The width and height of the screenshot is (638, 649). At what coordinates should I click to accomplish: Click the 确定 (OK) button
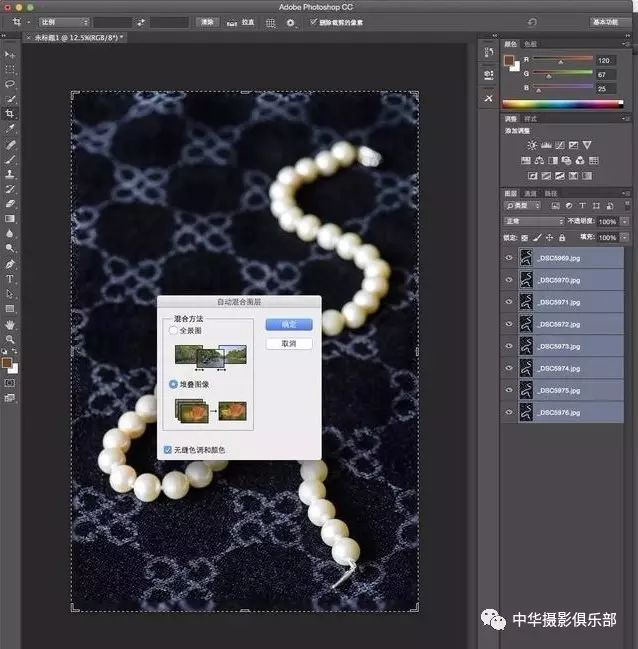289,324
